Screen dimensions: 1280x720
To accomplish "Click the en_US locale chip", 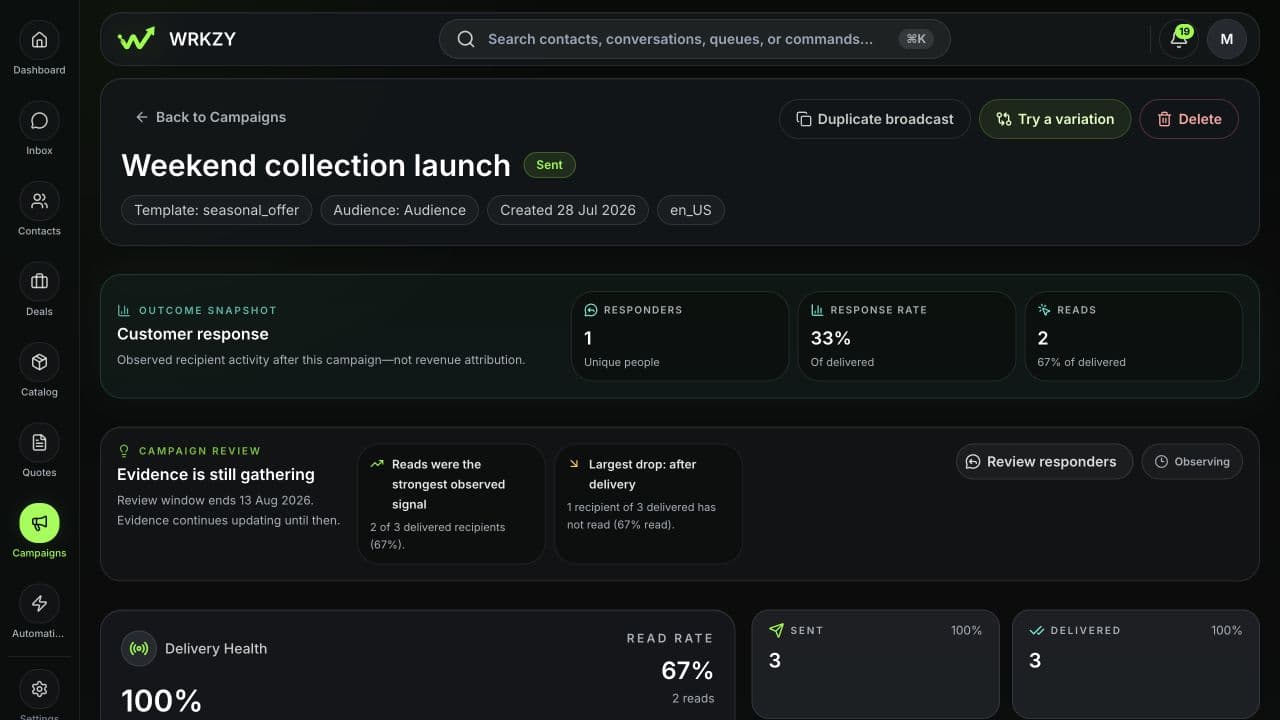I will [691, 210].
